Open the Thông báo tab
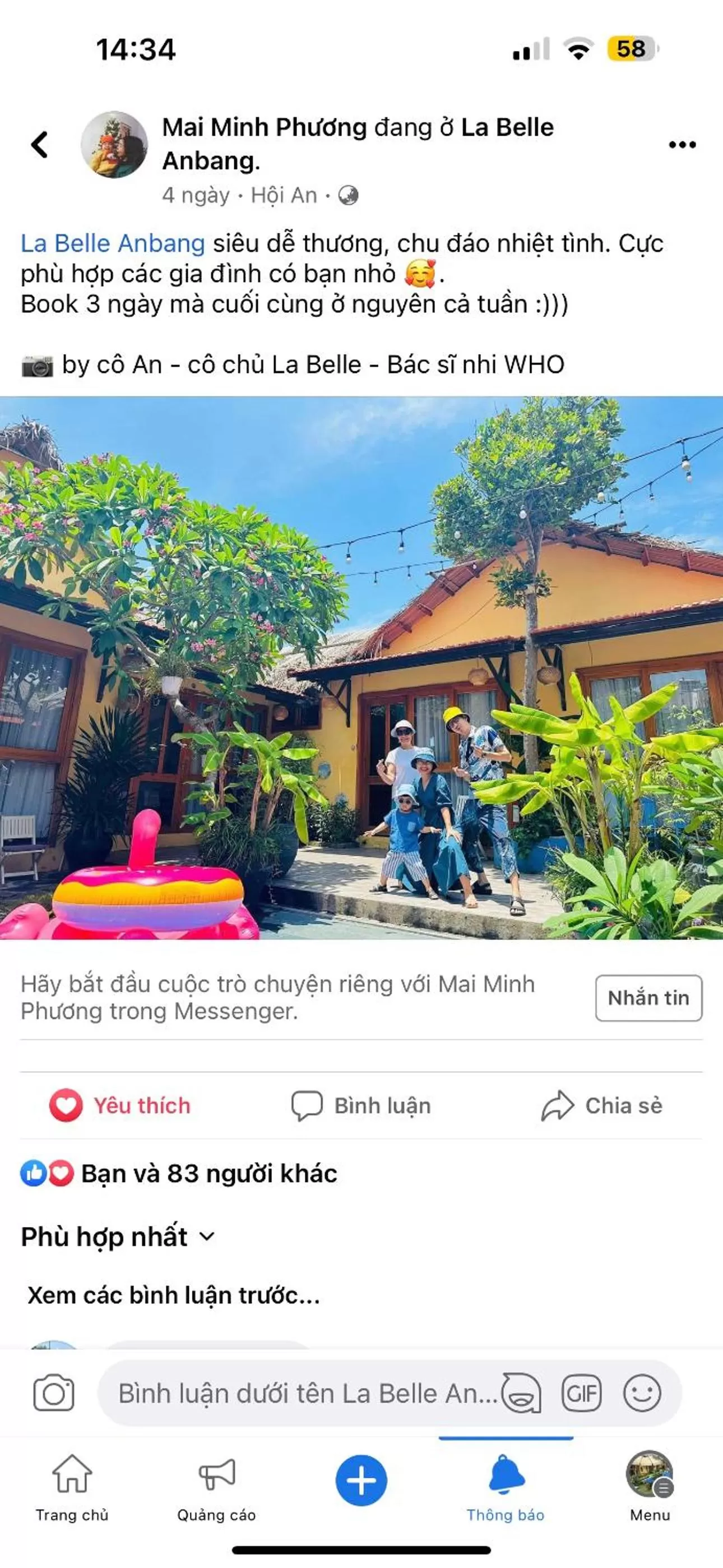Viewport: 723px width, 1568px height. [506, 1488]
